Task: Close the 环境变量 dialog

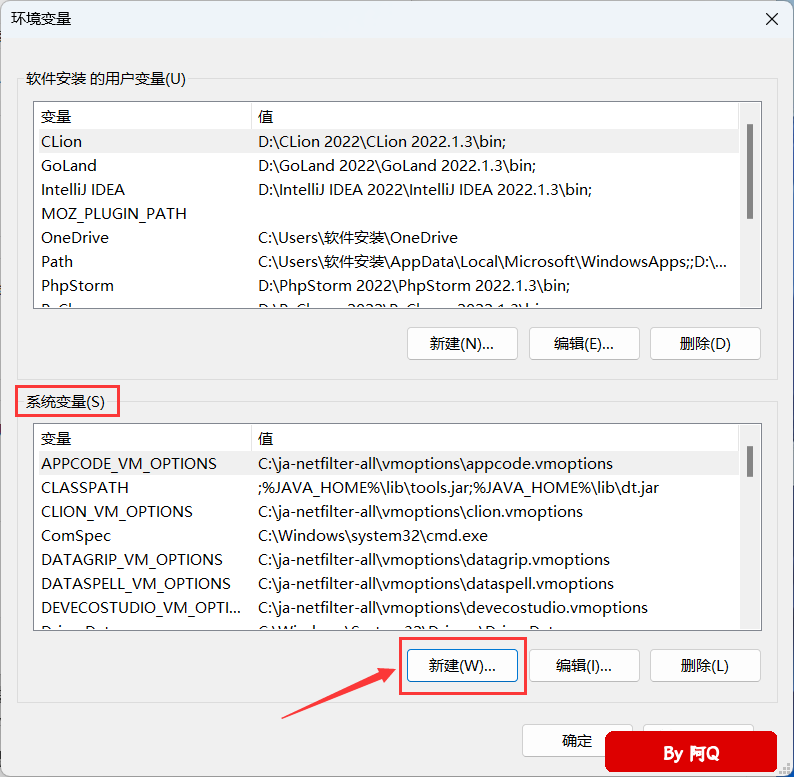Action: 772,19
